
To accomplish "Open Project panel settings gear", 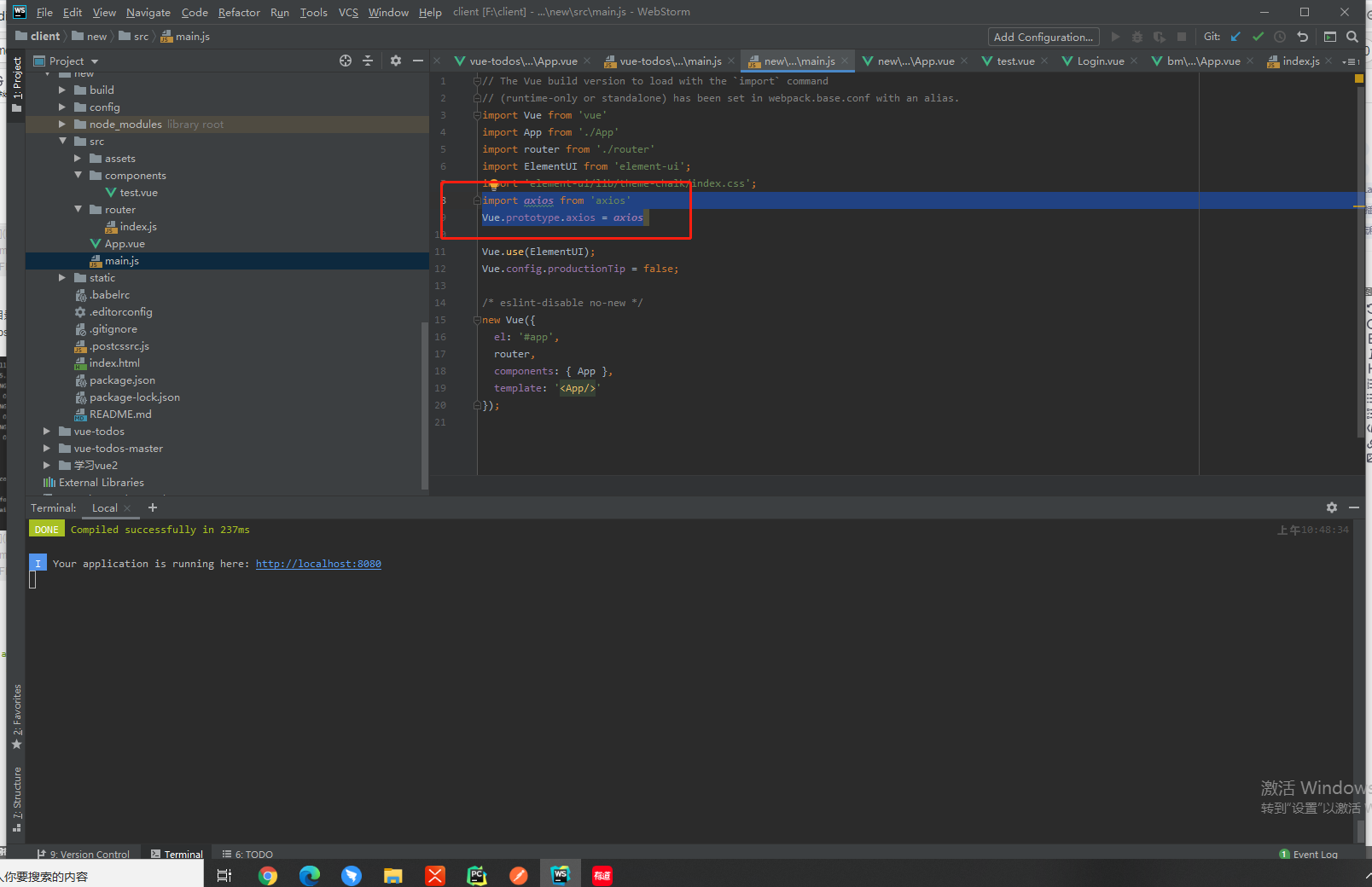I will pyautogui.click(x=395, y=61).
